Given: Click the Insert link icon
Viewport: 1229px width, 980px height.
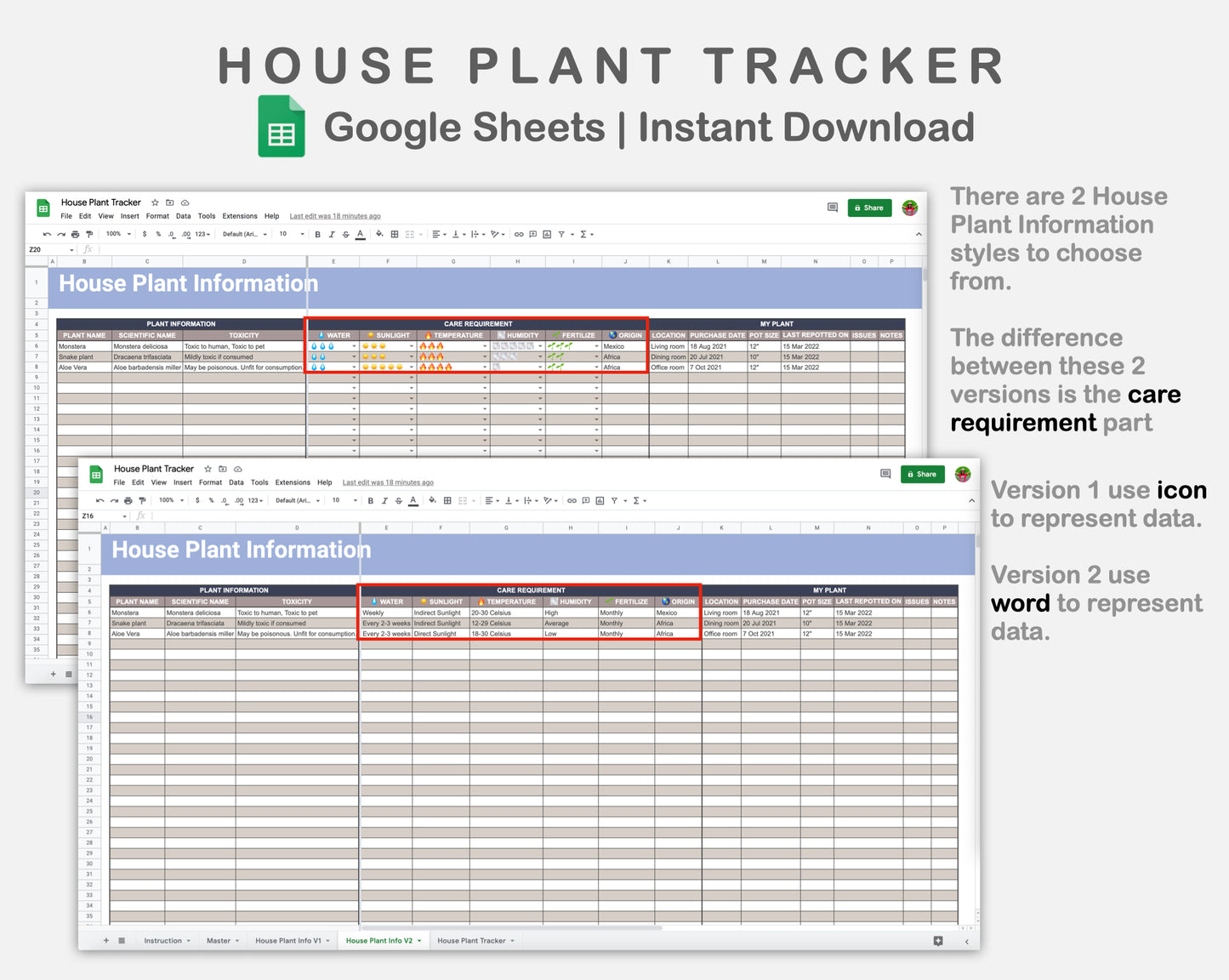Looking at the screenshot, I should pyautogui.click(x=573, y=500).
